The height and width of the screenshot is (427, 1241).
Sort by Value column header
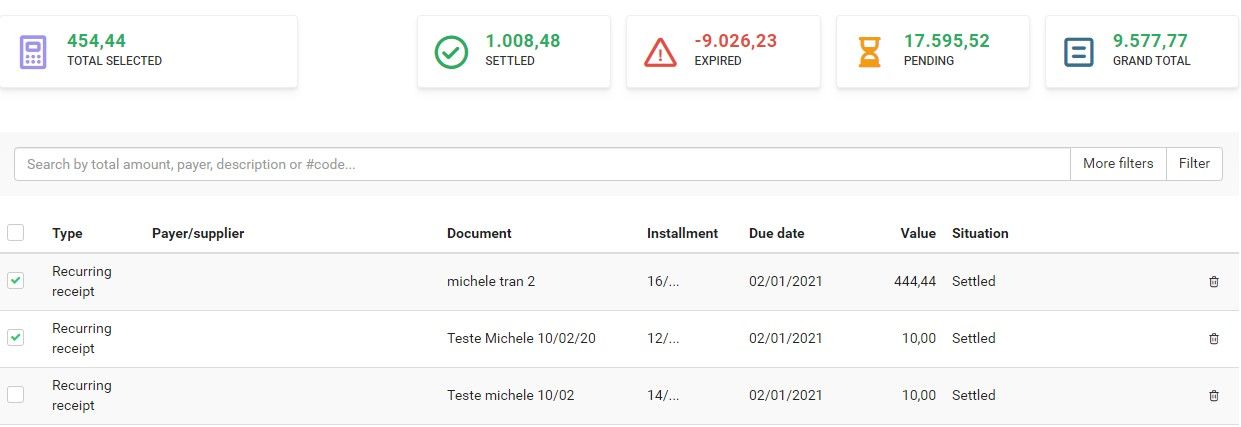(918, 233)
